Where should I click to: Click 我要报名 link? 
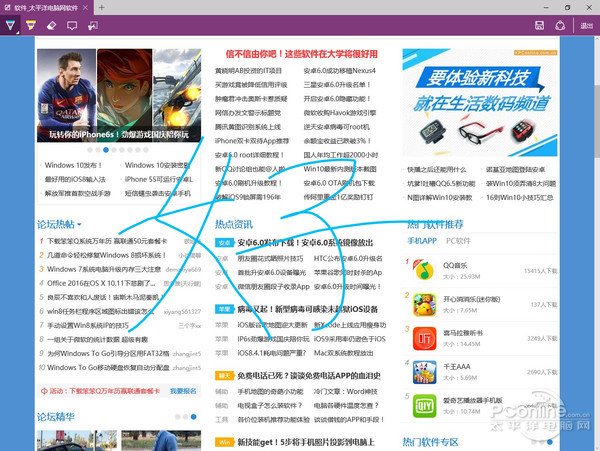click(x=183, y=391)
